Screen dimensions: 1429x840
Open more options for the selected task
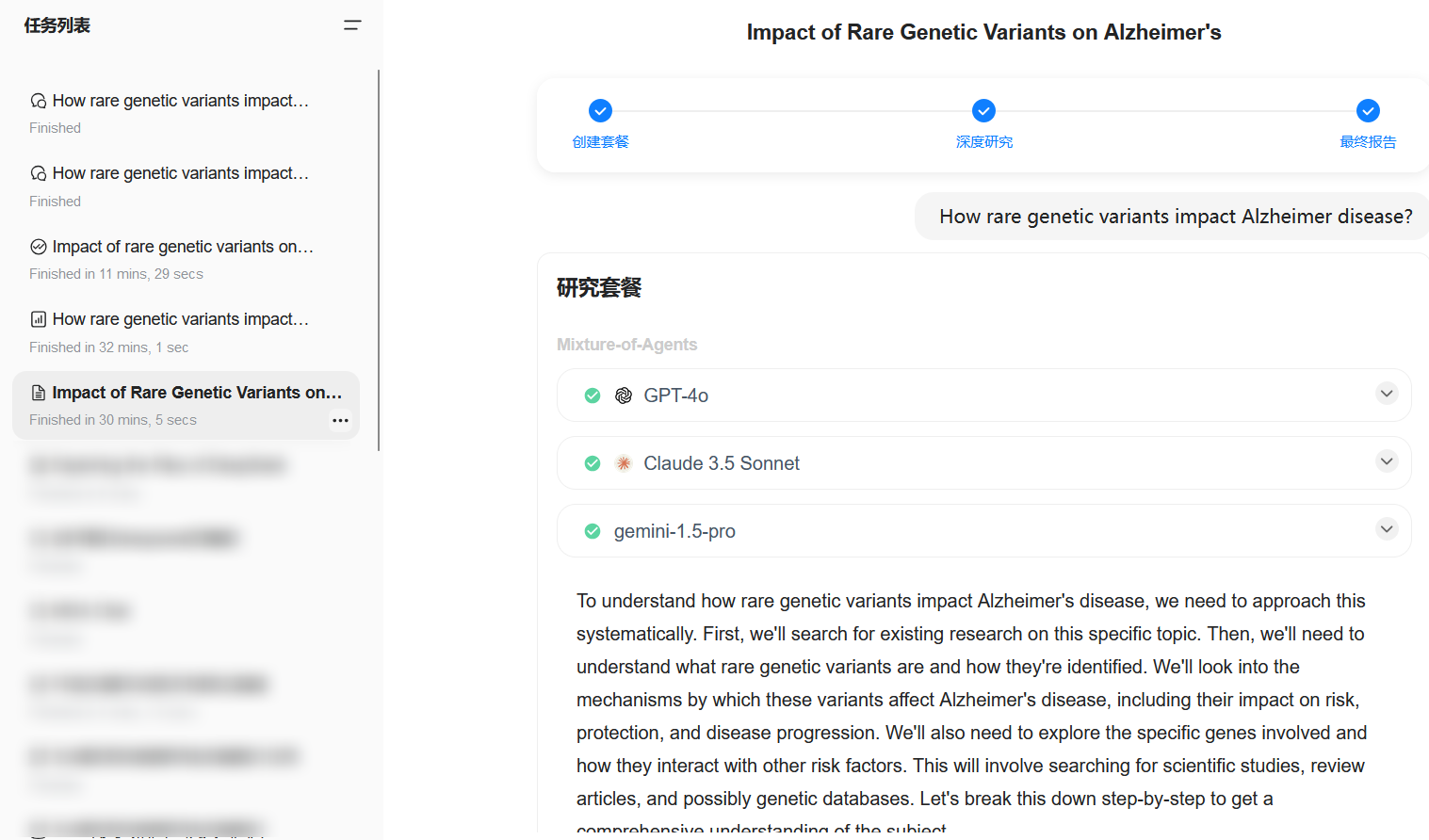coord(341,420)
